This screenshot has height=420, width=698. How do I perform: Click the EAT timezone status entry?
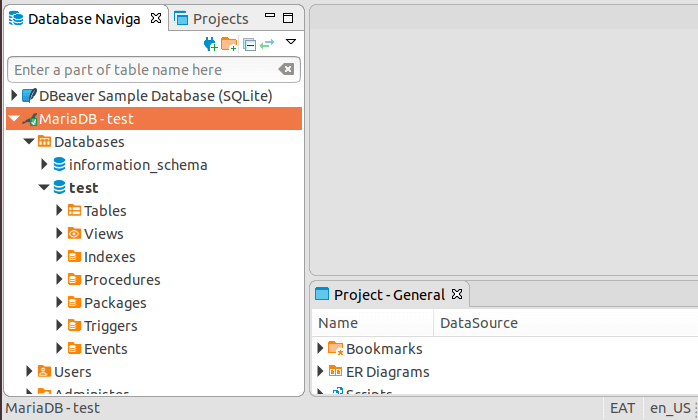[x=622, y=408]
